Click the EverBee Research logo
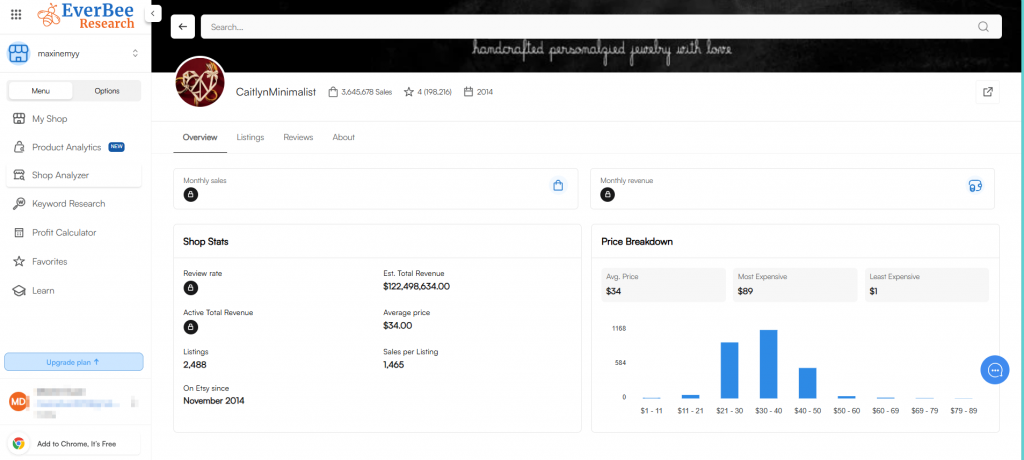Image resolution: width=1024 pixels, height=460 pixels. 86,16
